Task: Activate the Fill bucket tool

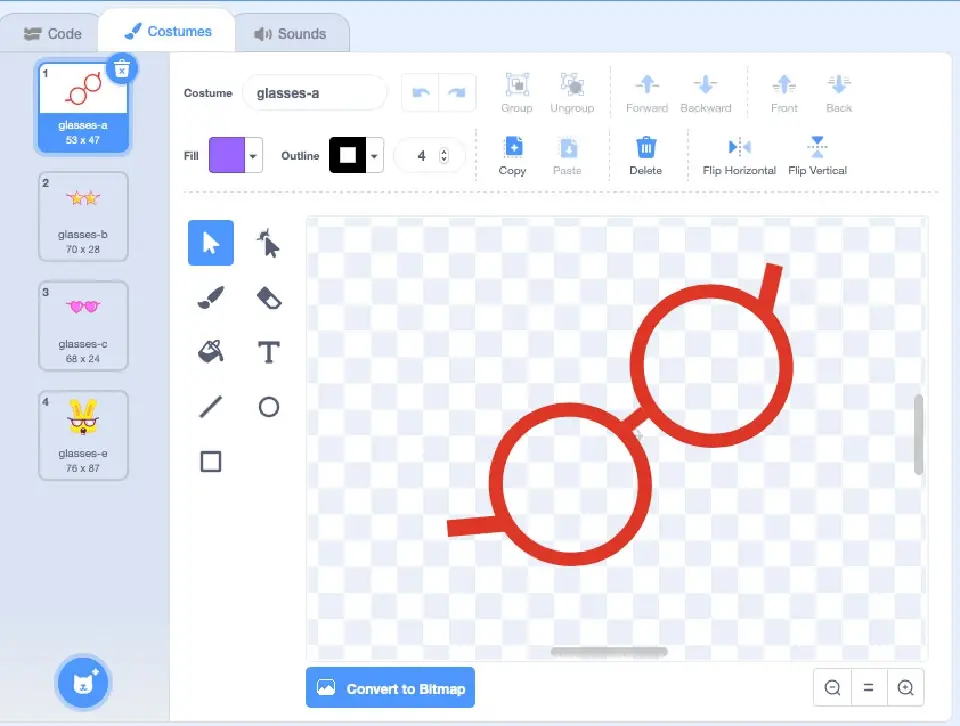Action: tap(211, 353)
